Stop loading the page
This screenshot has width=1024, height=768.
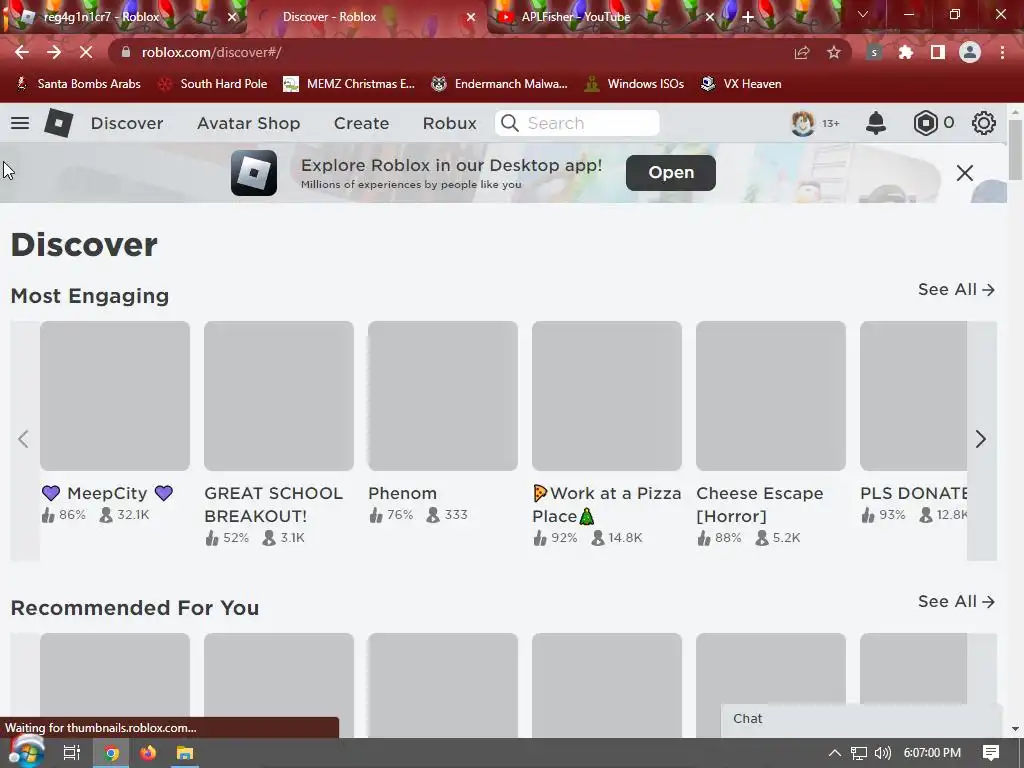pos(86,52)
